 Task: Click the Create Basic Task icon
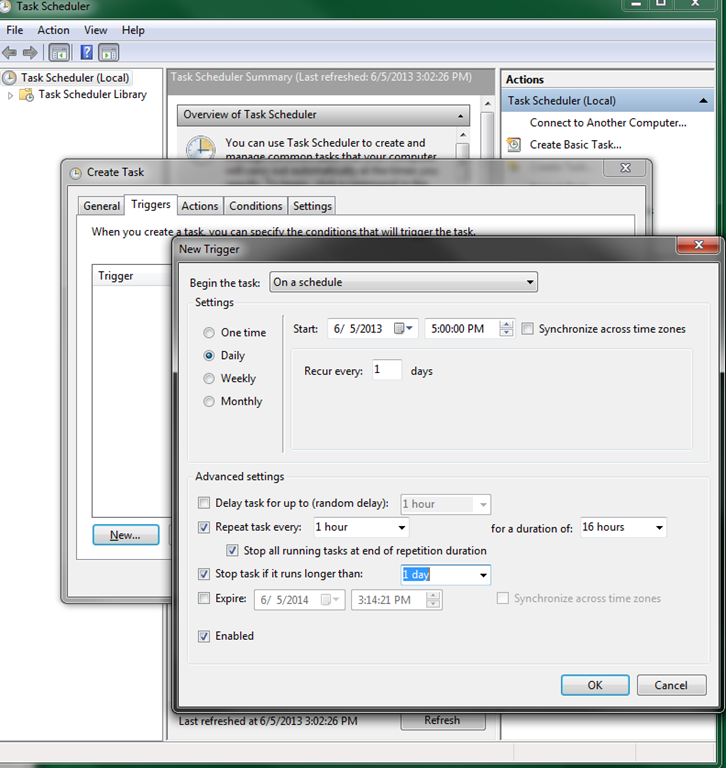[x=514, y=145]
